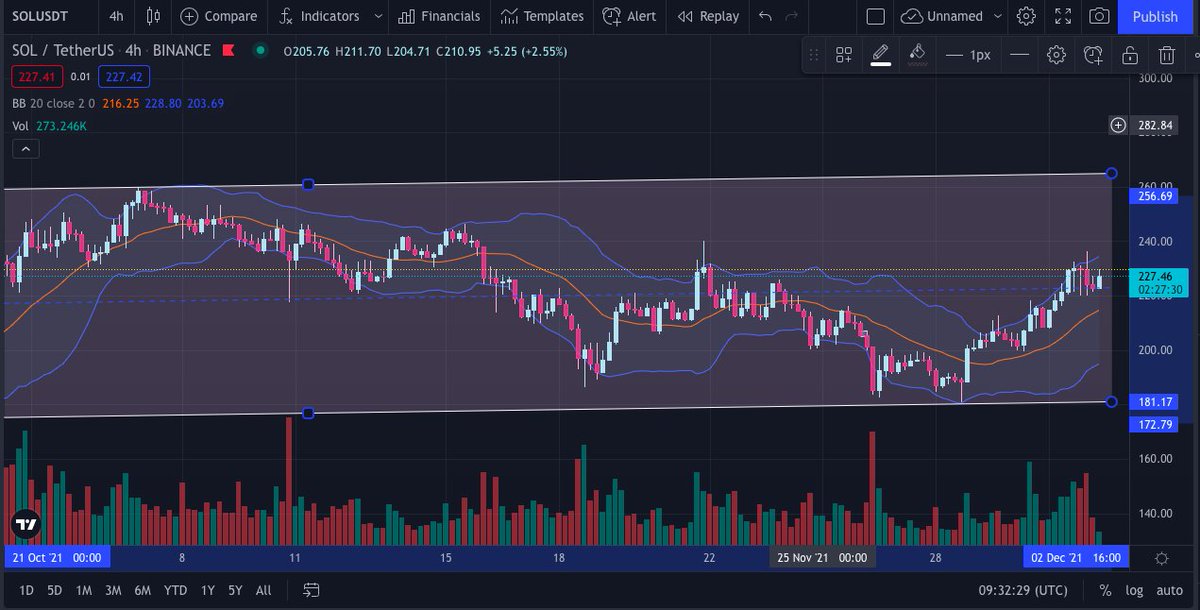
Task: Toggle log scale
Action: 1135,590
